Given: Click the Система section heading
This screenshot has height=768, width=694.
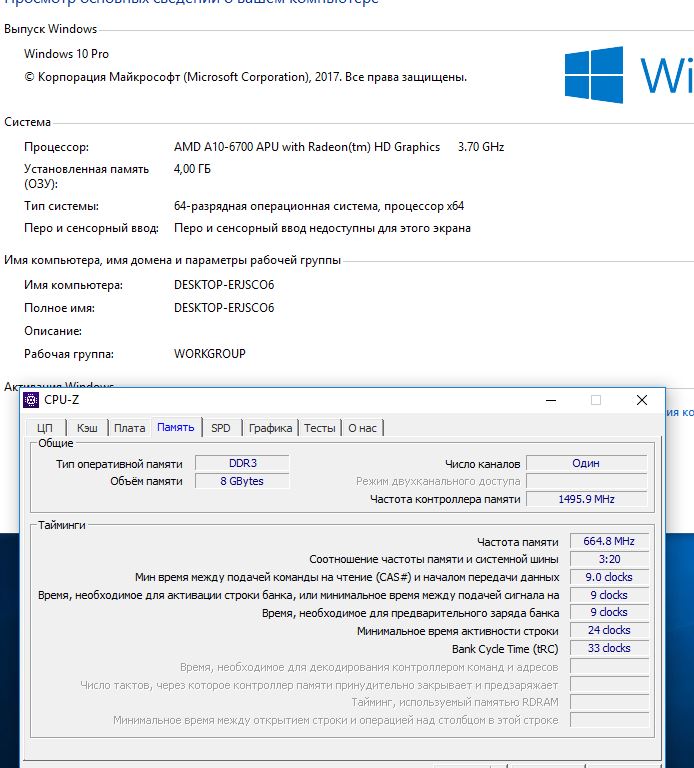Looking at the screenshot, I should pyautogui.click(x=27, y=122).
